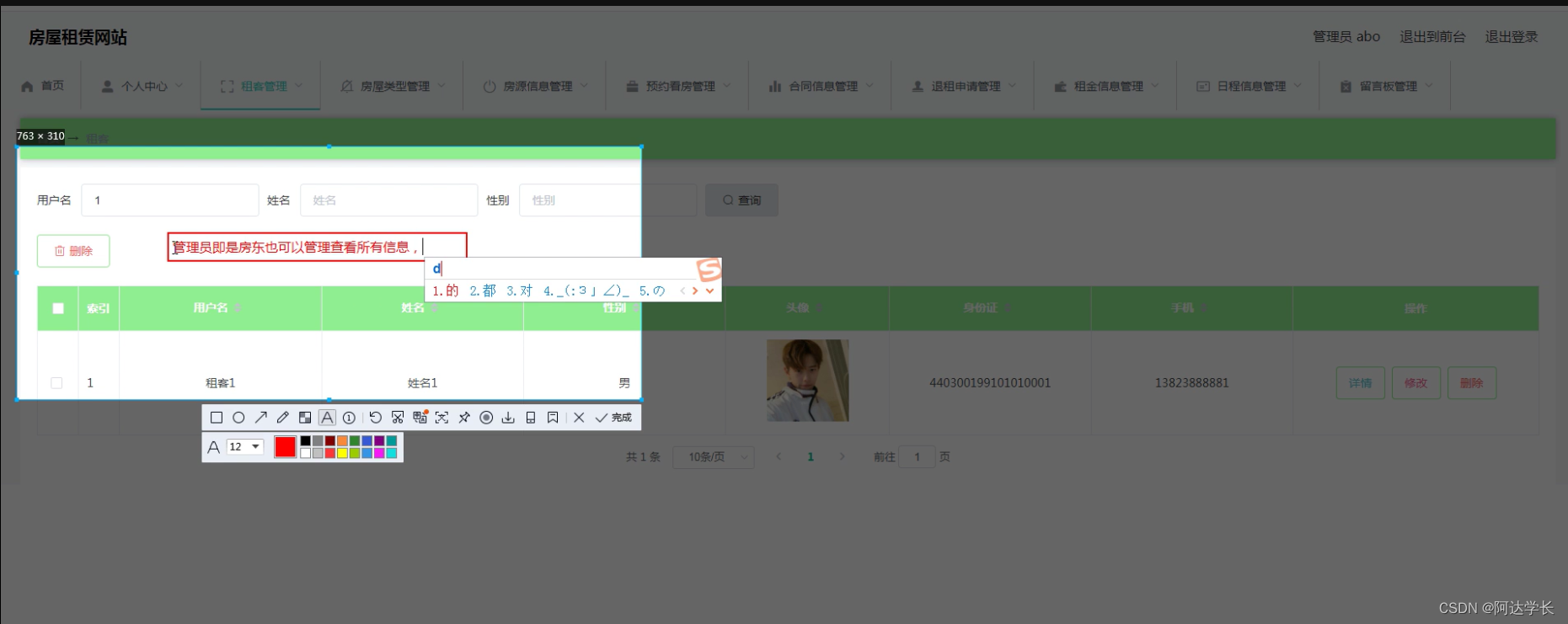The height and width of the screenshot is (624, 1568).
Task: Start screen recording from toolbar
Action: (486, 418)
